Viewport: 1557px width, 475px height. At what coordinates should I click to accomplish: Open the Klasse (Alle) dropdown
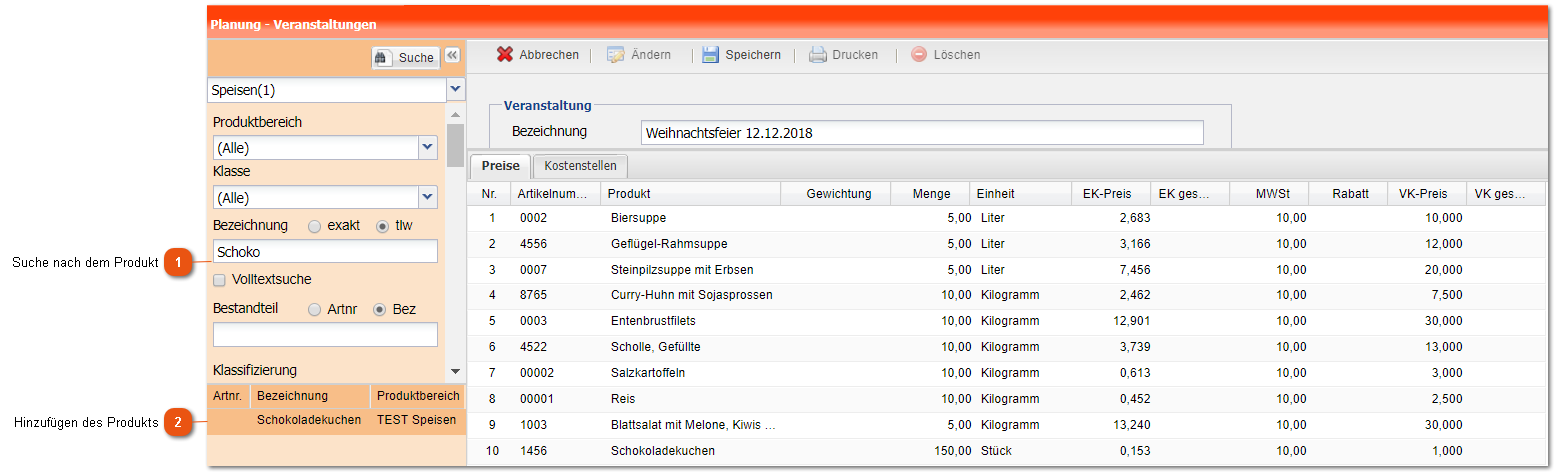[428, 198]
